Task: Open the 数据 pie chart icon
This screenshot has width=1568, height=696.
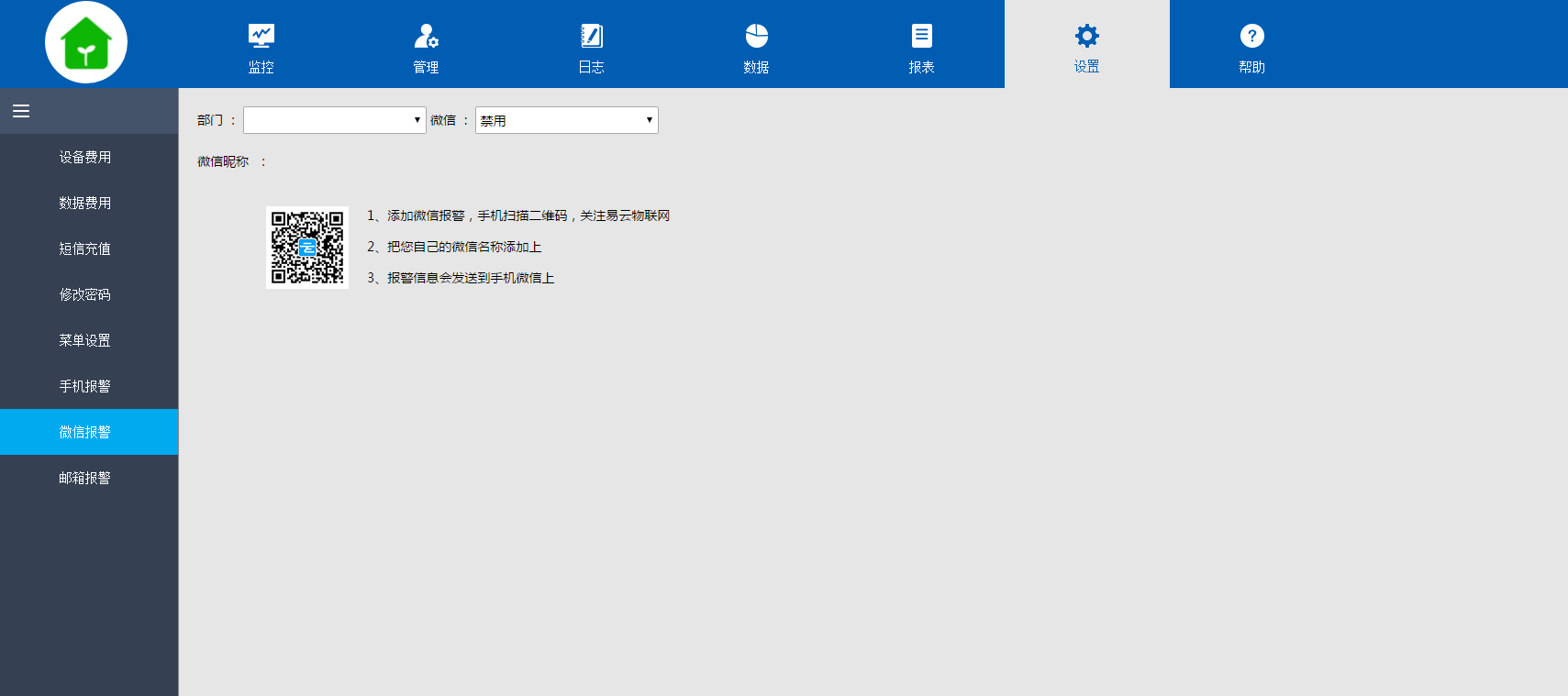Action: (x=757, y=36)
